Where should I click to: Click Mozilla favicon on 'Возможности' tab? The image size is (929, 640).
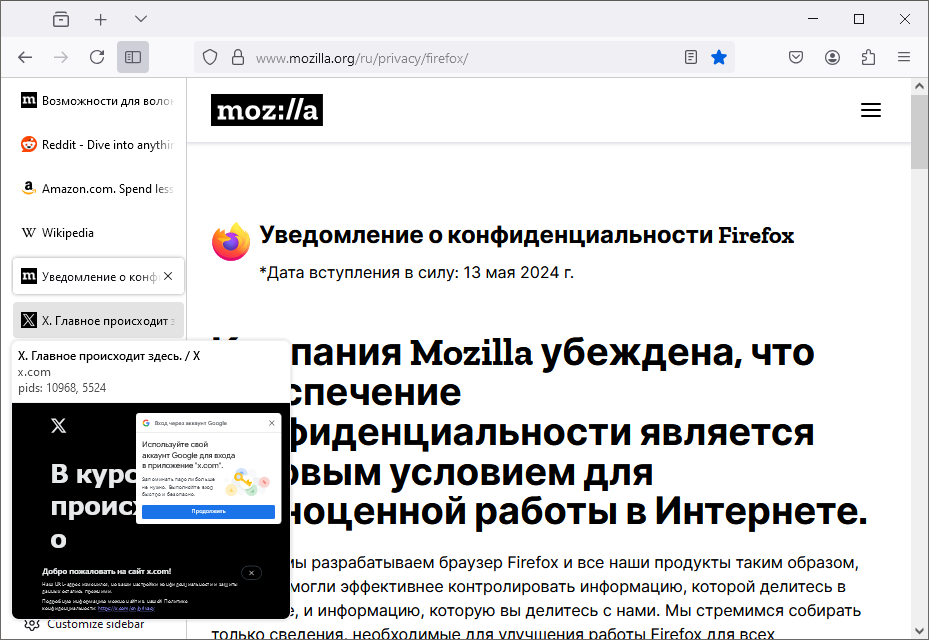pyautogui.click(x=28, y=100)
